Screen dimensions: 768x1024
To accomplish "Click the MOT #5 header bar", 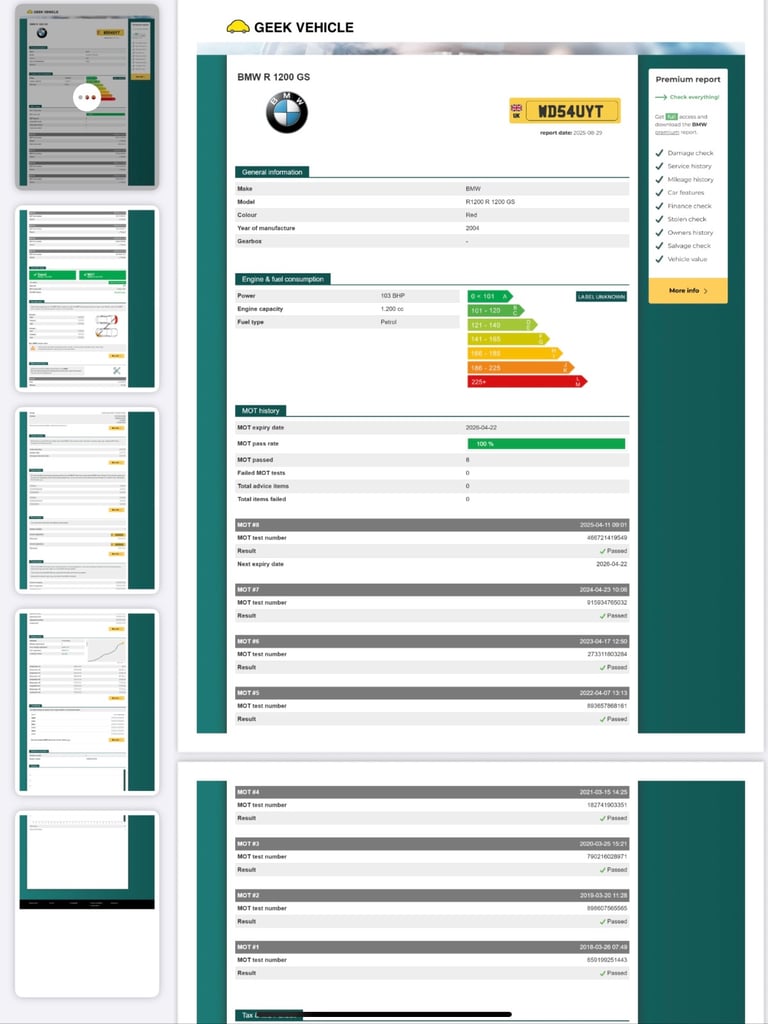I will [x=432, y=693].
